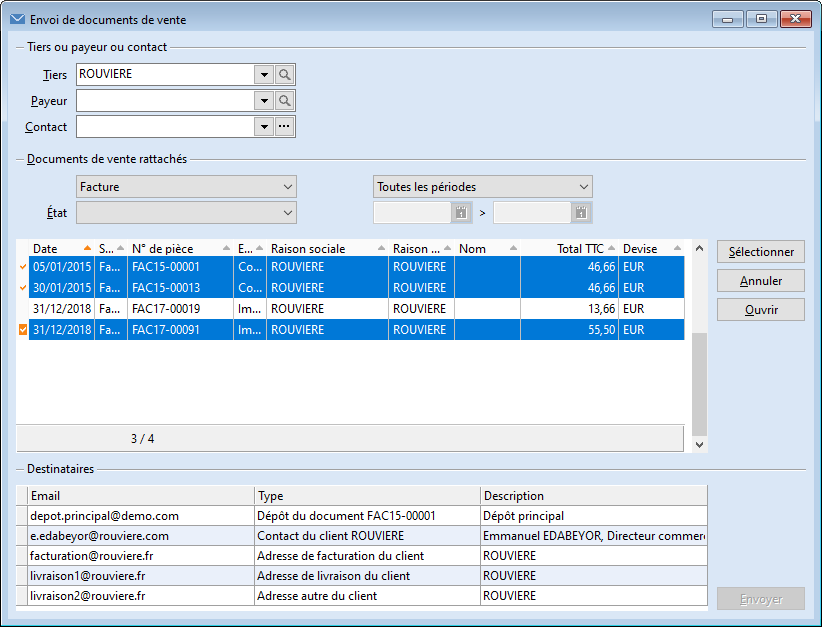
Task: Maximize the Envoi de documents window
Action: [761, 19]
